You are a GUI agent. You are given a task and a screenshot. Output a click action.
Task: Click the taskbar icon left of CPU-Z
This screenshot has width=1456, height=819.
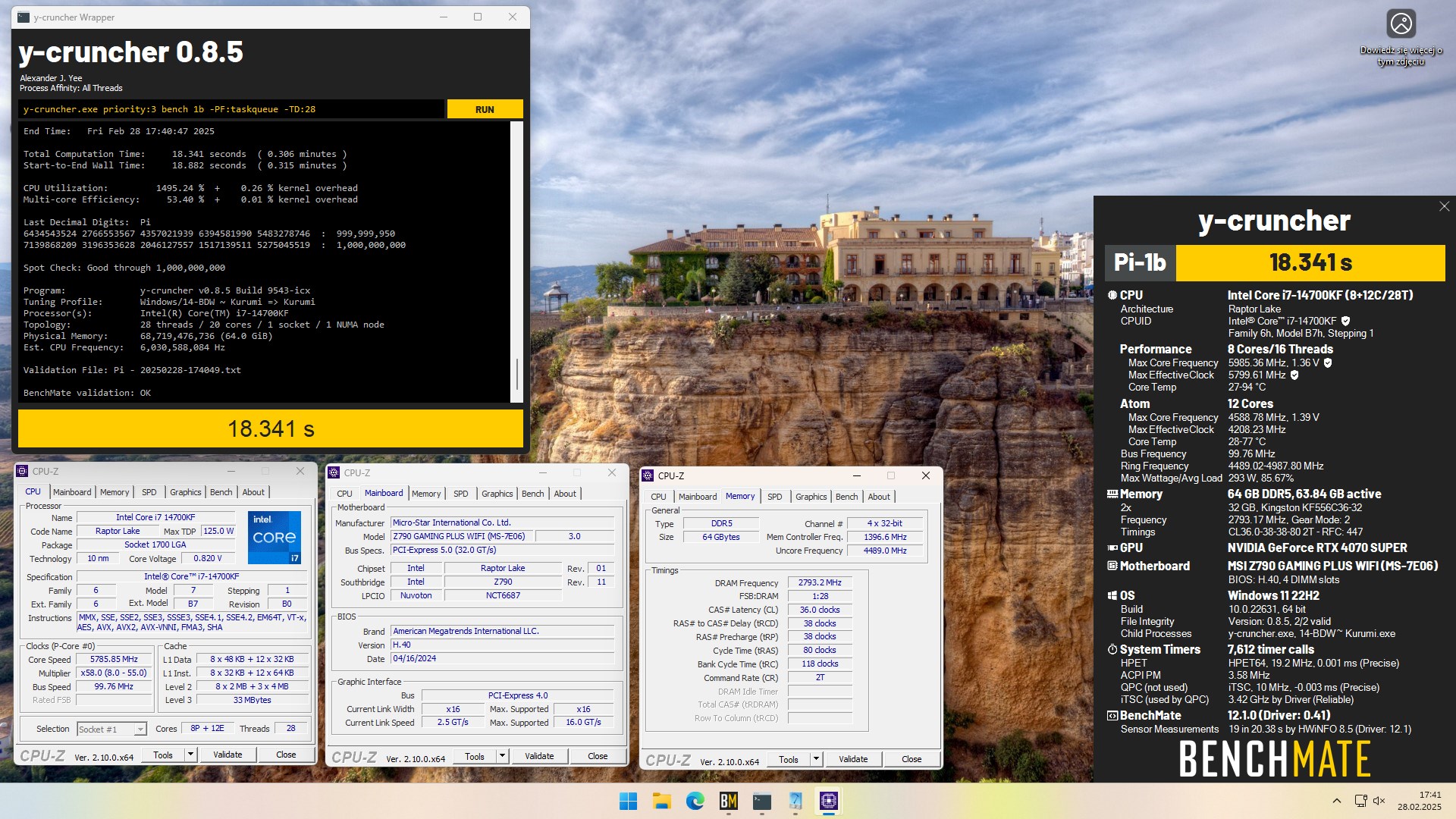pos(795,801)
